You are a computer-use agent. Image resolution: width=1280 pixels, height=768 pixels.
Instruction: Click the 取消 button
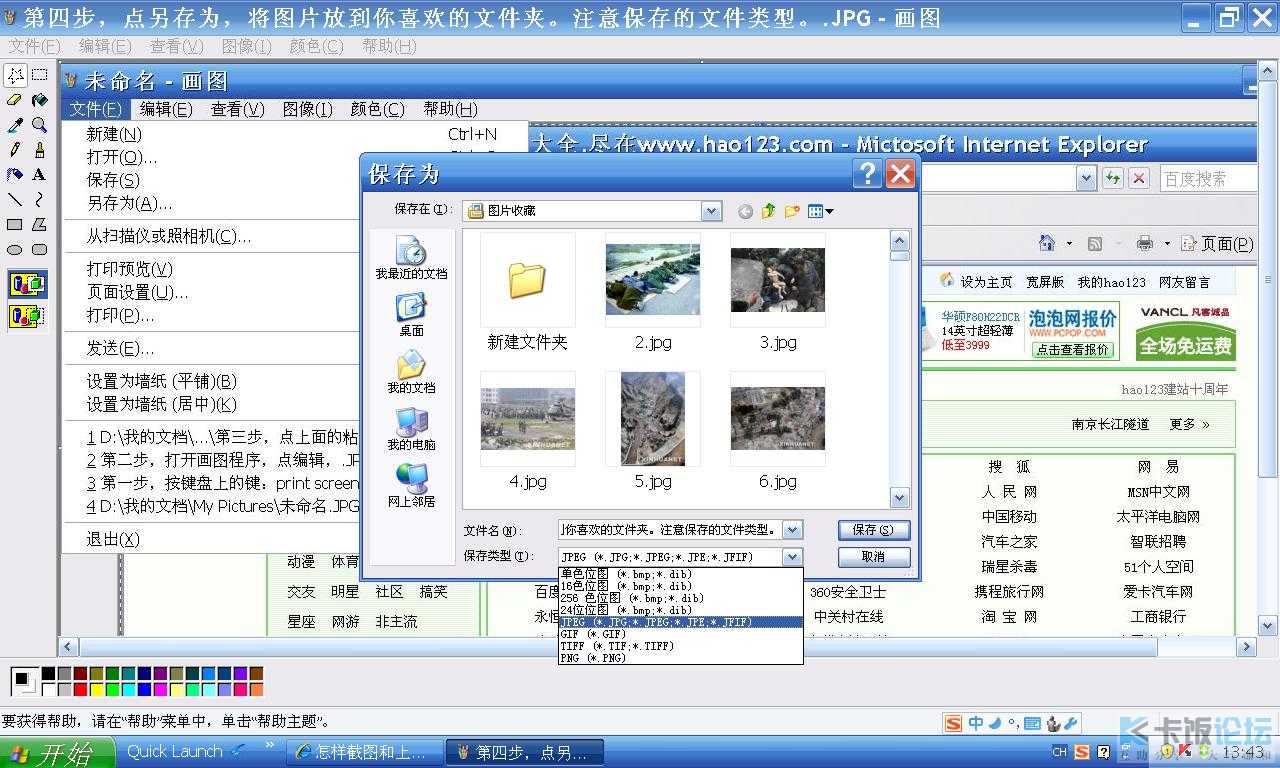873,557
